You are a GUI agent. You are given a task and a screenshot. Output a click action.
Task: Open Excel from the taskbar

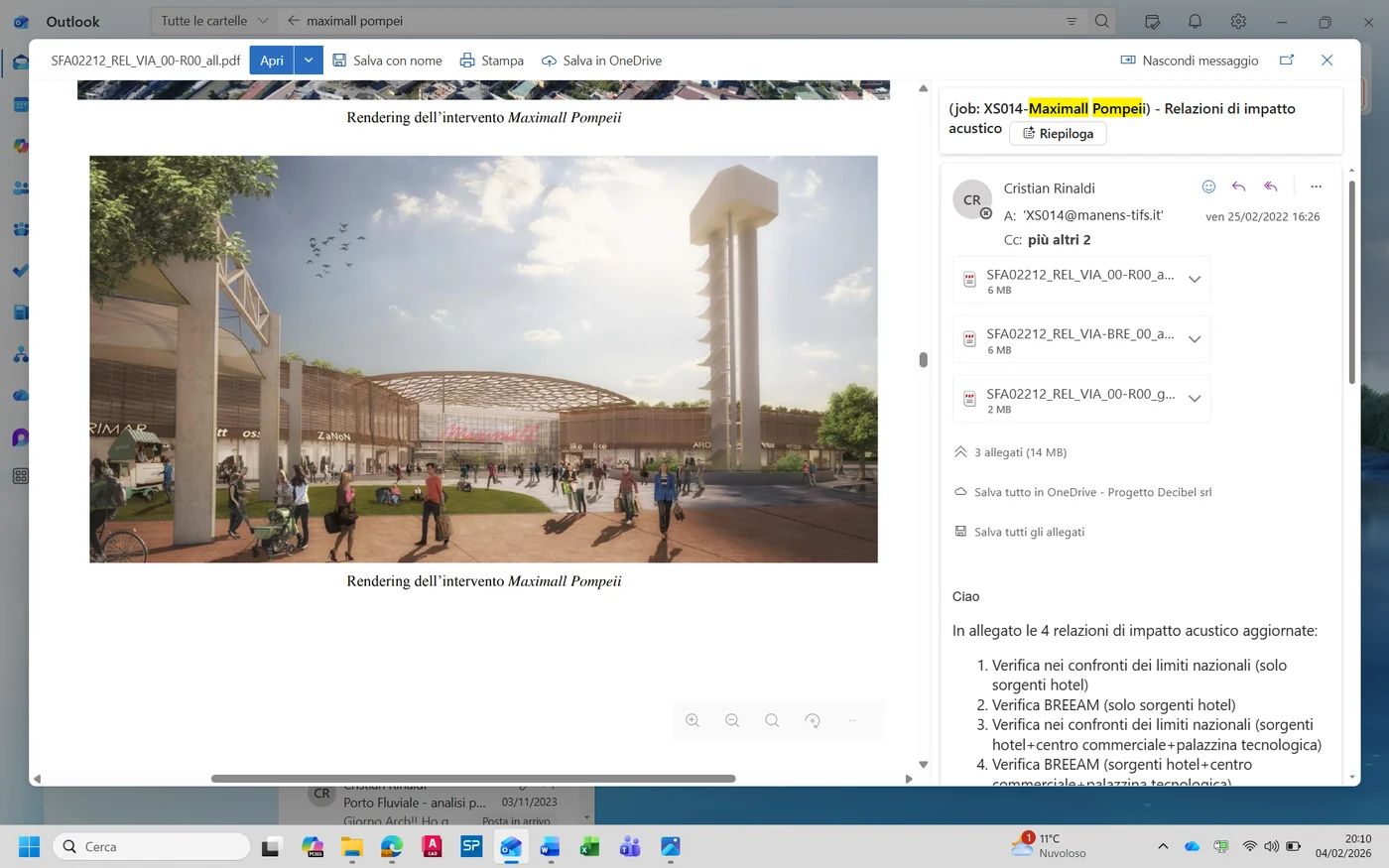[x=590, y=846]
